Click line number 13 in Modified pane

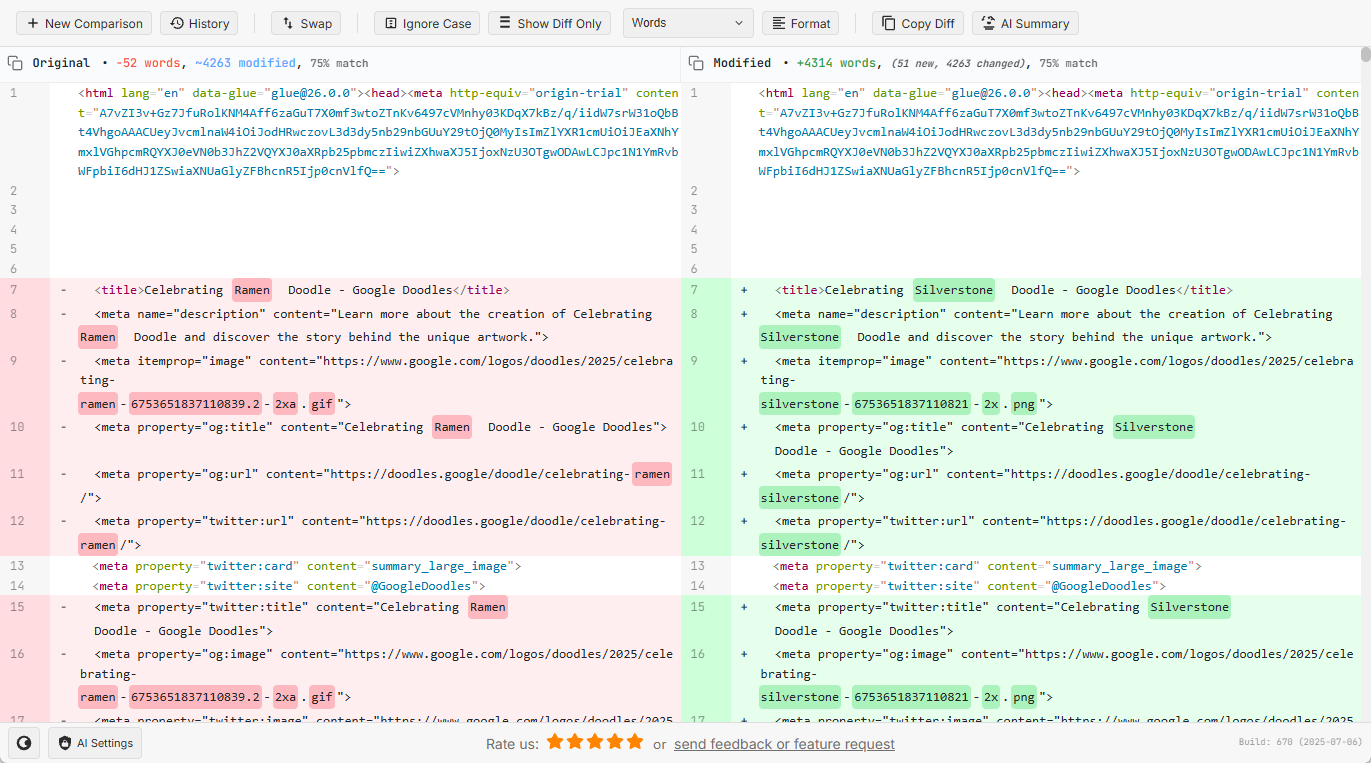(x=698, y=566)
